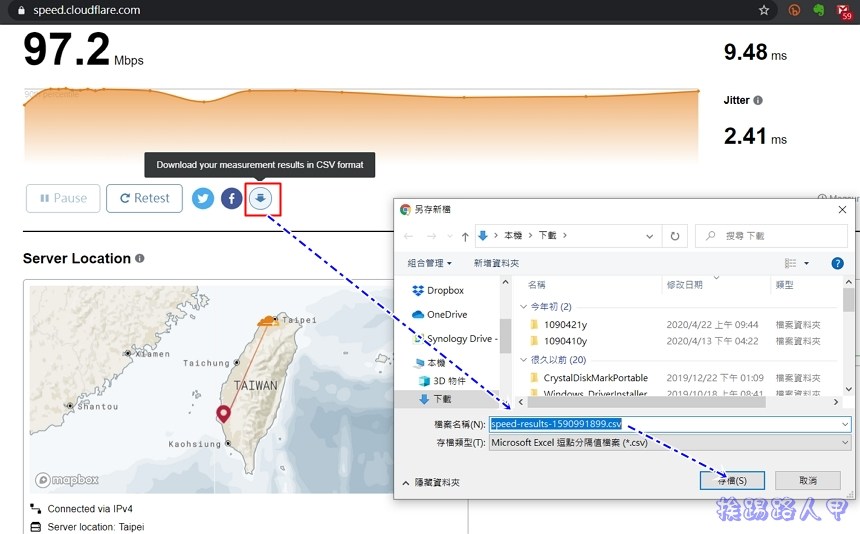Click the Server Location info icon

pos(140,259)
